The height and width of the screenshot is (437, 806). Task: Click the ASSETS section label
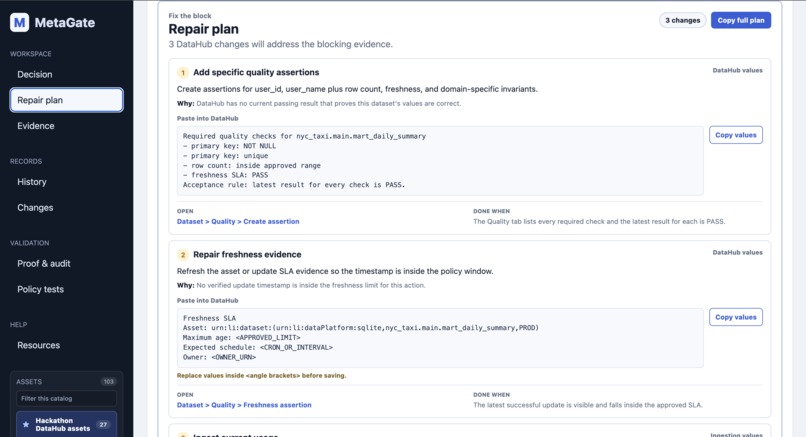point(29,381)
